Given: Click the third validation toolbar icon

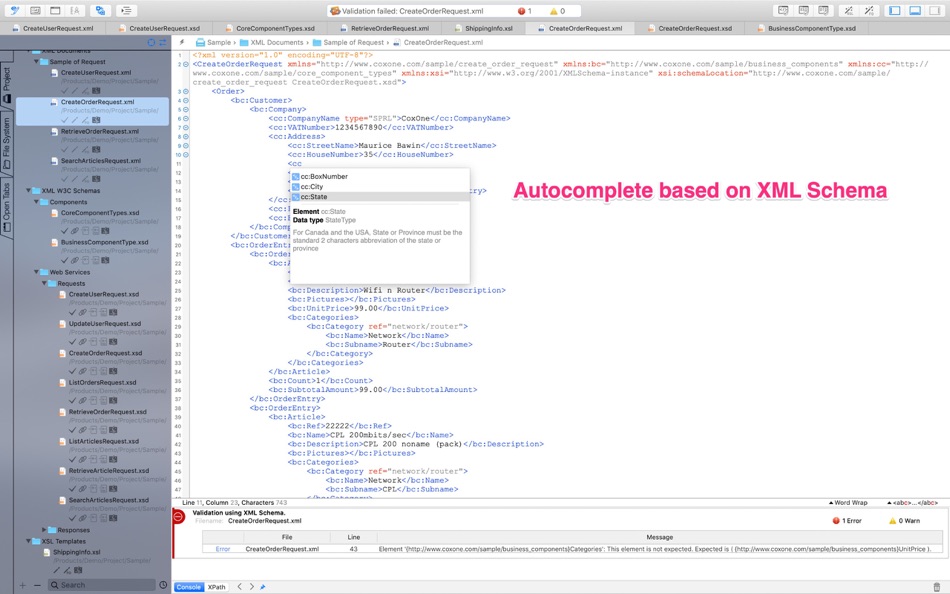Looking at the screenshot, I should click(823, 10).
